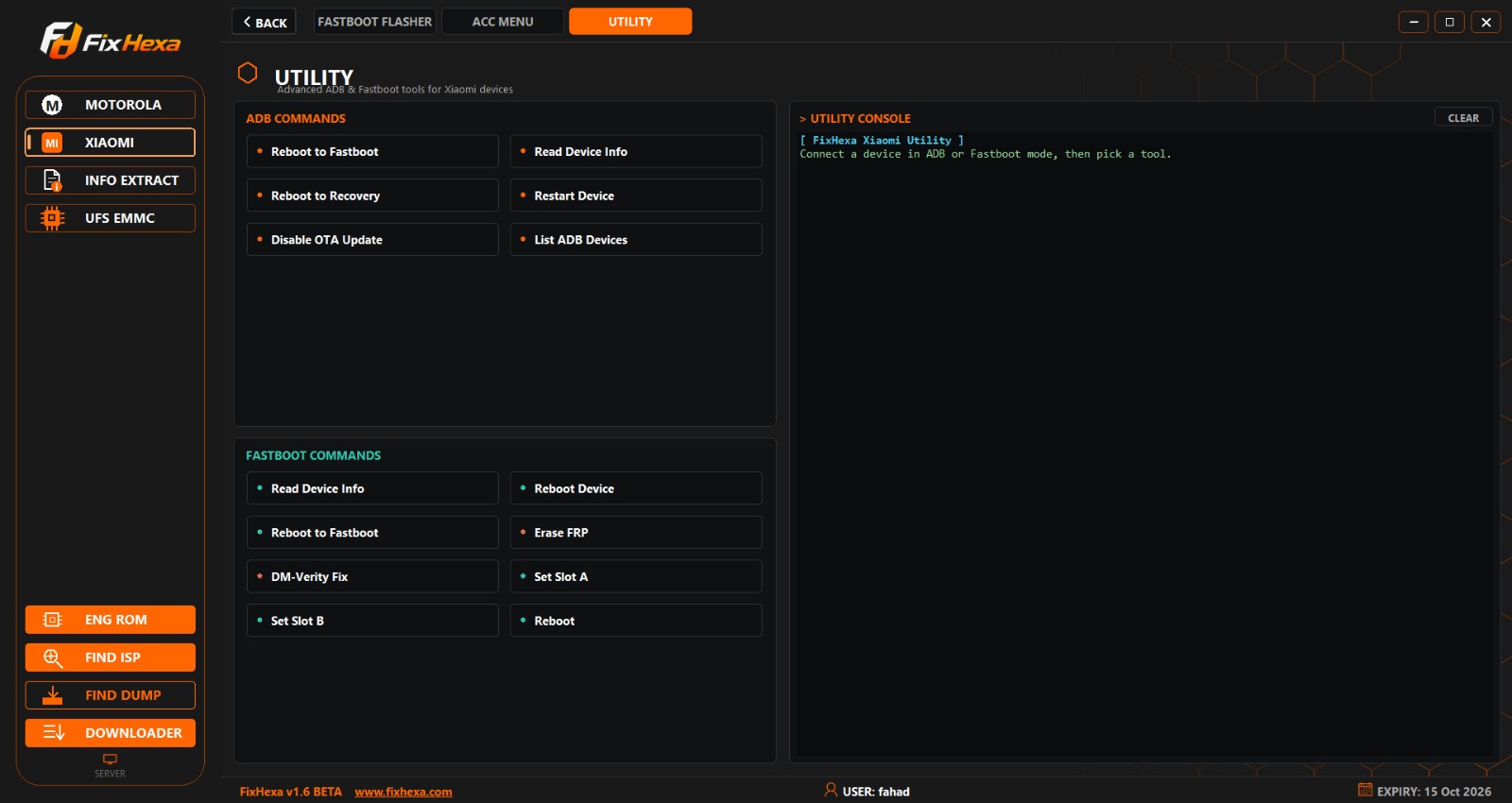Open the www.fixhexa.com link
1512x803 pixels.
404,792
